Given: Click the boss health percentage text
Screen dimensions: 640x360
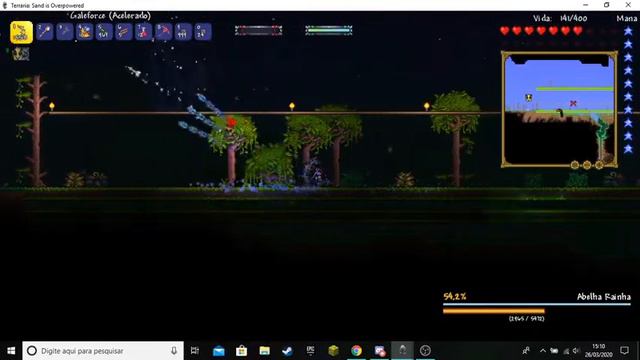Looking at the screenshot, I should click(x=455, y=296).
